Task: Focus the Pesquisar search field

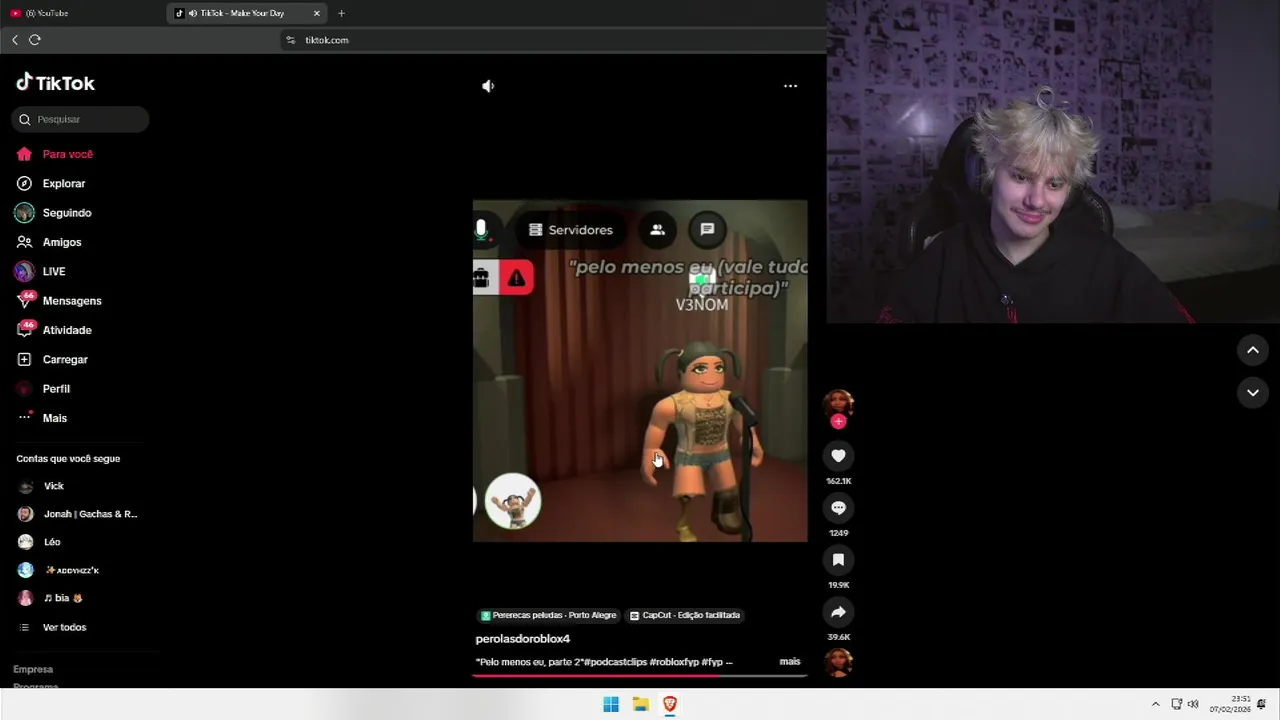Action: pyautogui.click(x=80, y=119)
